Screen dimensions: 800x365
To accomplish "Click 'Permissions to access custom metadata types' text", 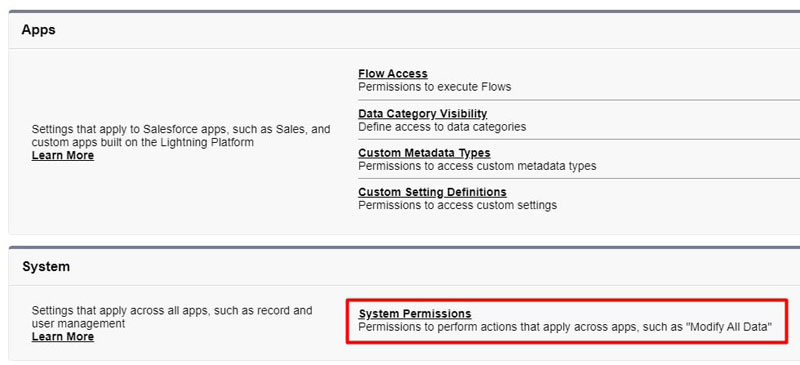I will point(477,166).
